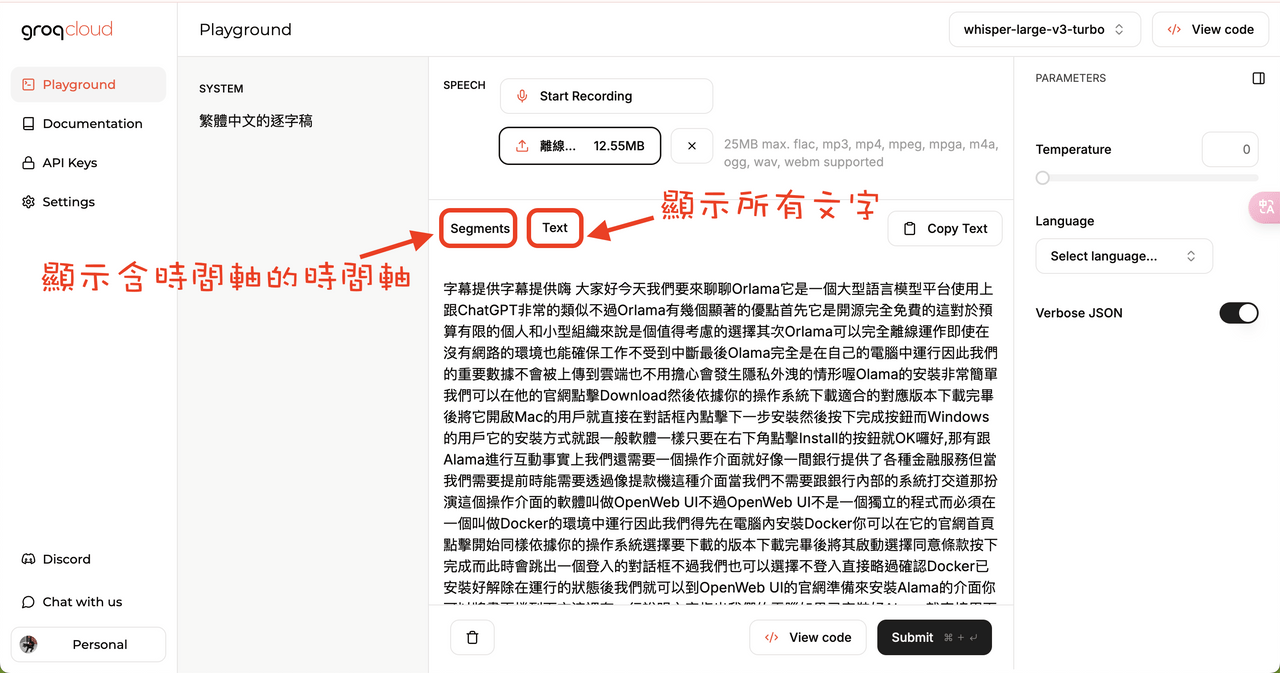Click the pink translate floating icon
Viewport: 1280px width, 673px height.
point(1266,207)
